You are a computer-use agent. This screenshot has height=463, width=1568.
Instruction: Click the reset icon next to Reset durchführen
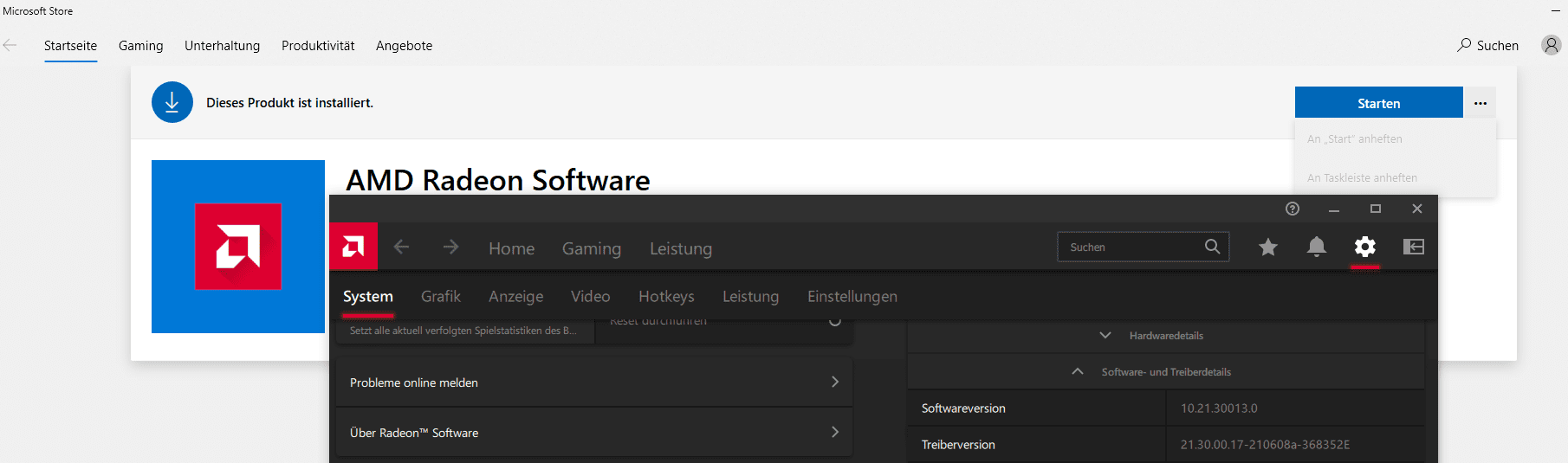coord(835,321)
